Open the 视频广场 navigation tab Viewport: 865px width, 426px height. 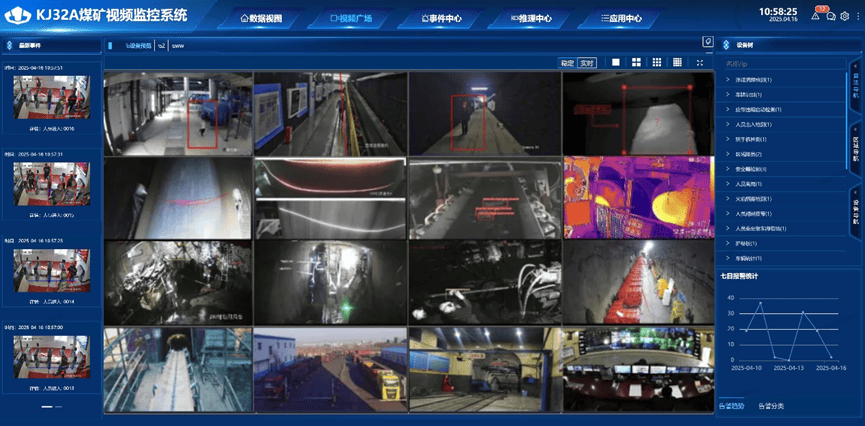351,18
